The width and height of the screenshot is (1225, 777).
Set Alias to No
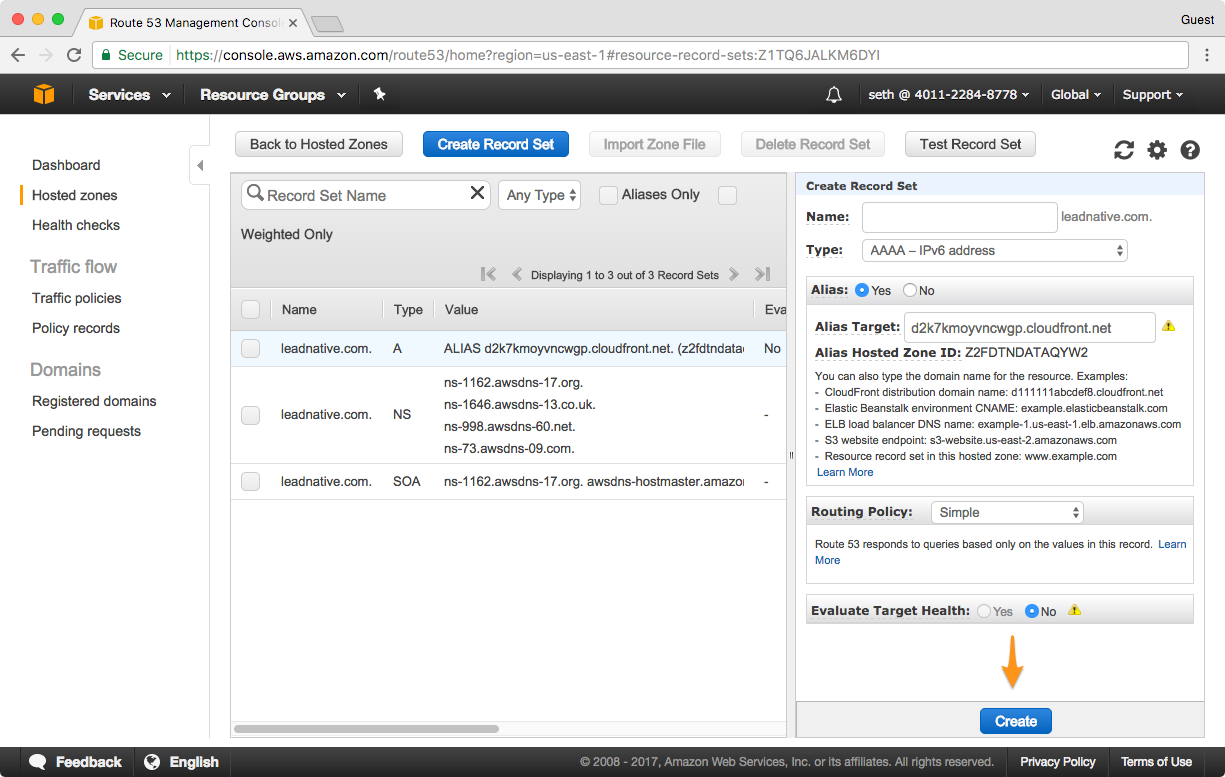click(910, 291)
